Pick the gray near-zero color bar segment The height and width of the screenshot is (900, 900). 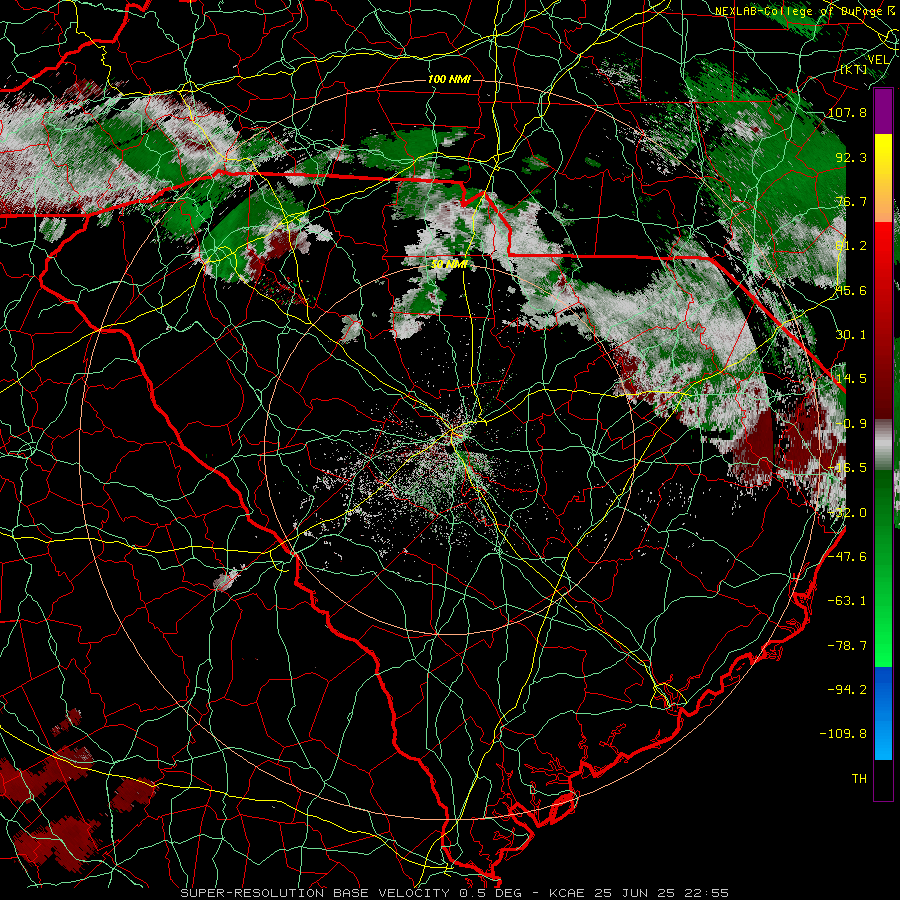coord(883,445)
